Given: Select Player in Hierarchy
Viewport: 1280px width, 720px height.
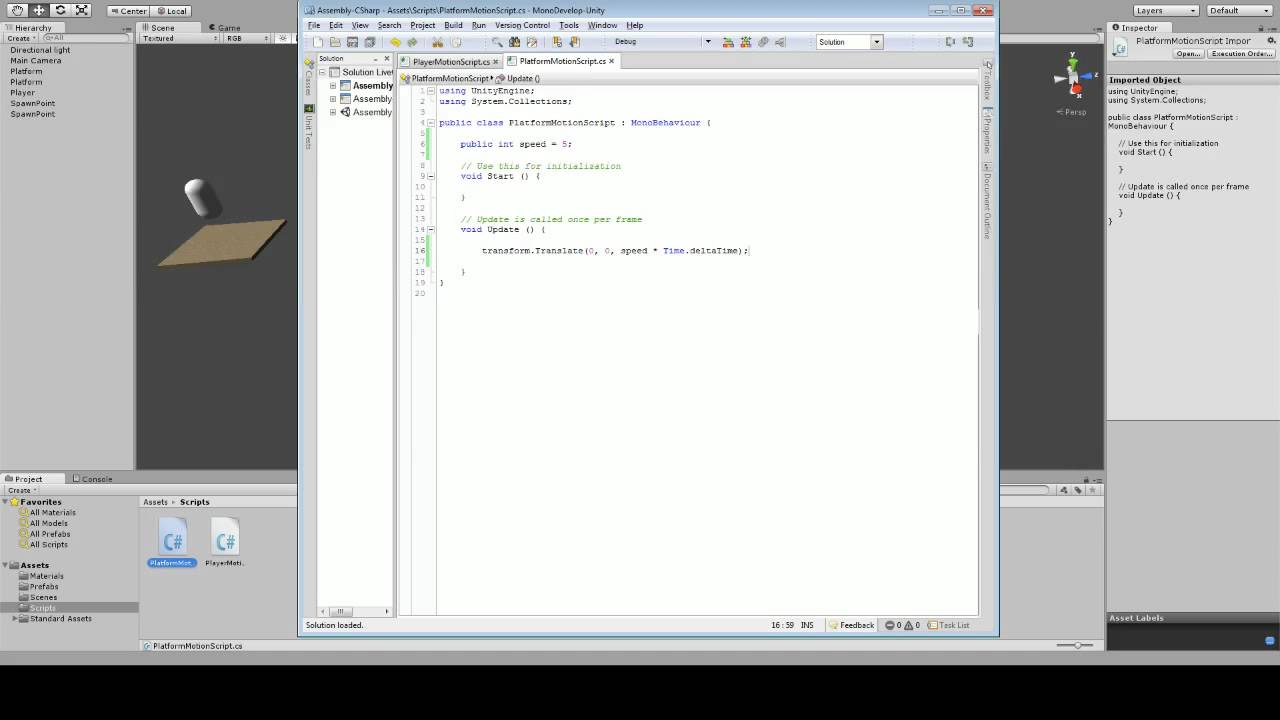Looking at the screenshot, I should pyautogui.click(x=22, y=93).
